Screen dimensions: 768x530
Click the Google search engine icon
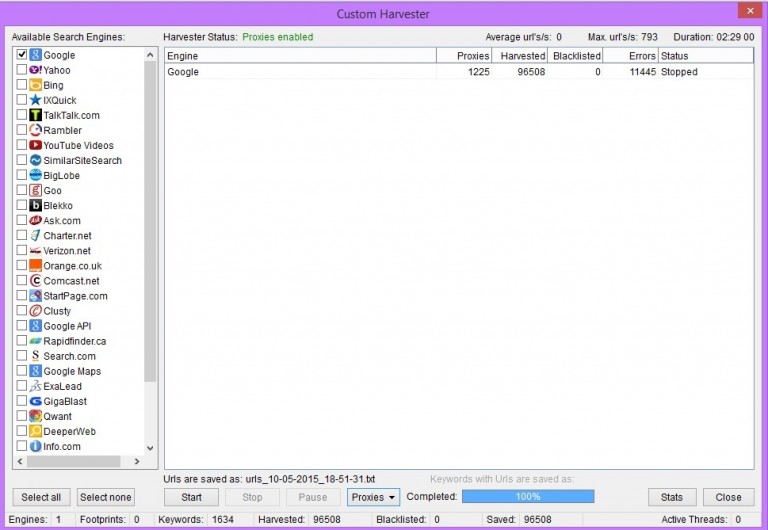point(35,55)
